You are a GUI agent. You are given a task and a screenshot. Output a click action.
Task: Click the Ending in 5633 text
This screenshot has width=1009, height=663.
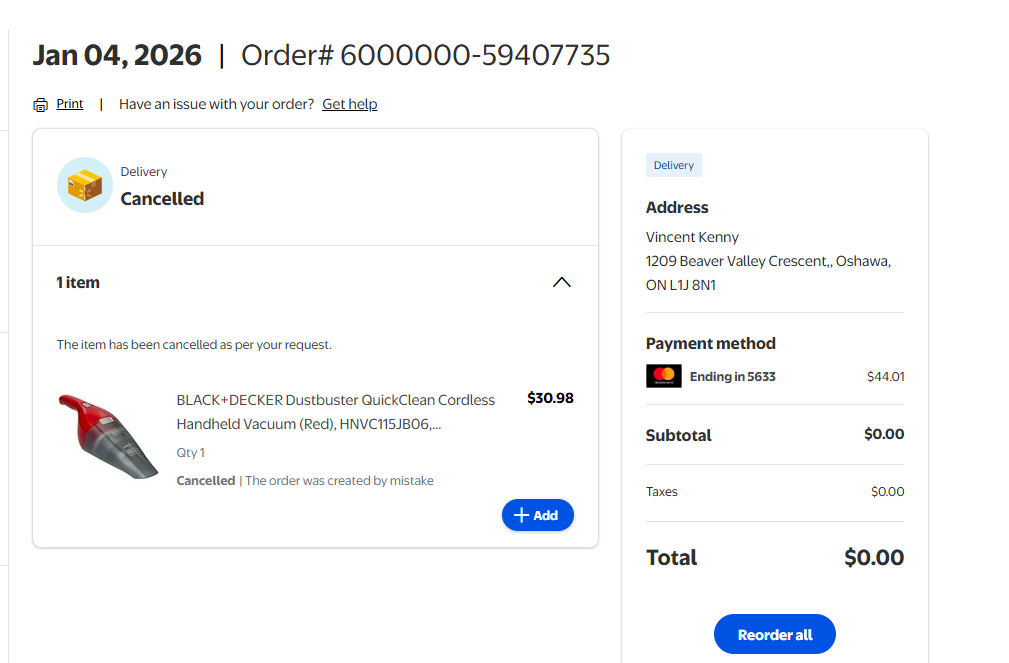(x=732, y=377)
